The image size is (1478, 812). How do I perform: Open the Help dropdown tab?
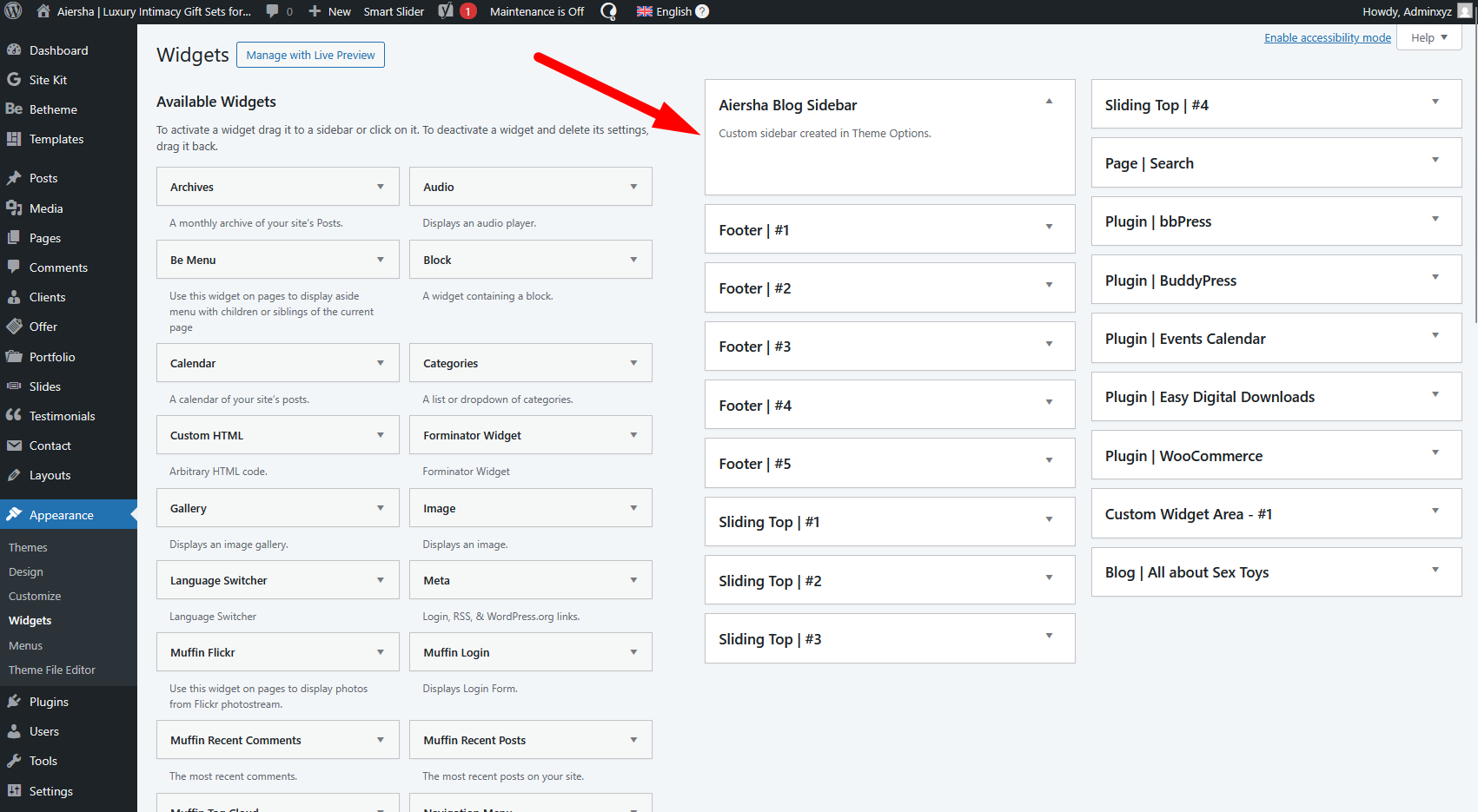point(1428,37)
